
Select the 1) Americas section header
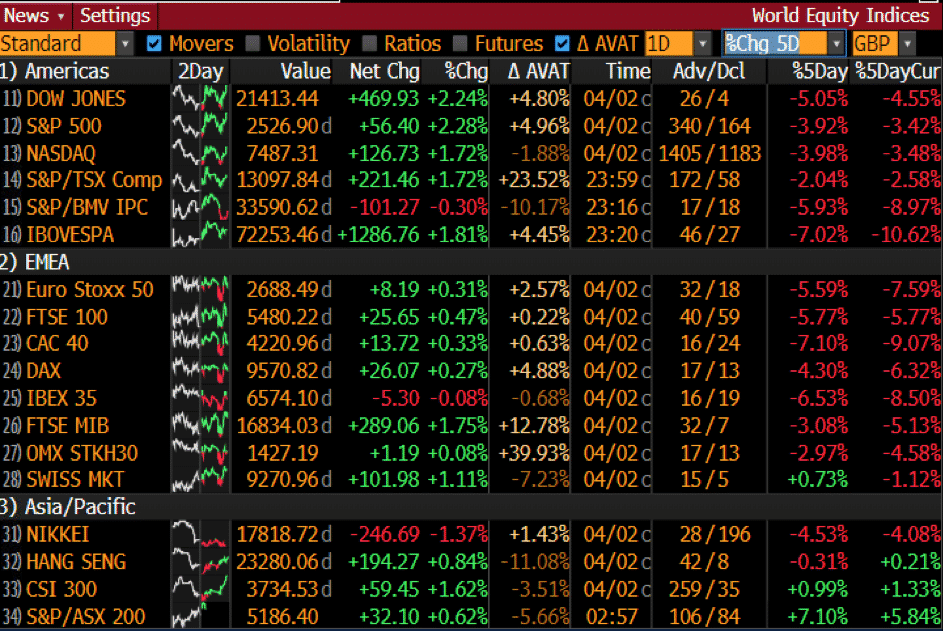pos(55,71)
